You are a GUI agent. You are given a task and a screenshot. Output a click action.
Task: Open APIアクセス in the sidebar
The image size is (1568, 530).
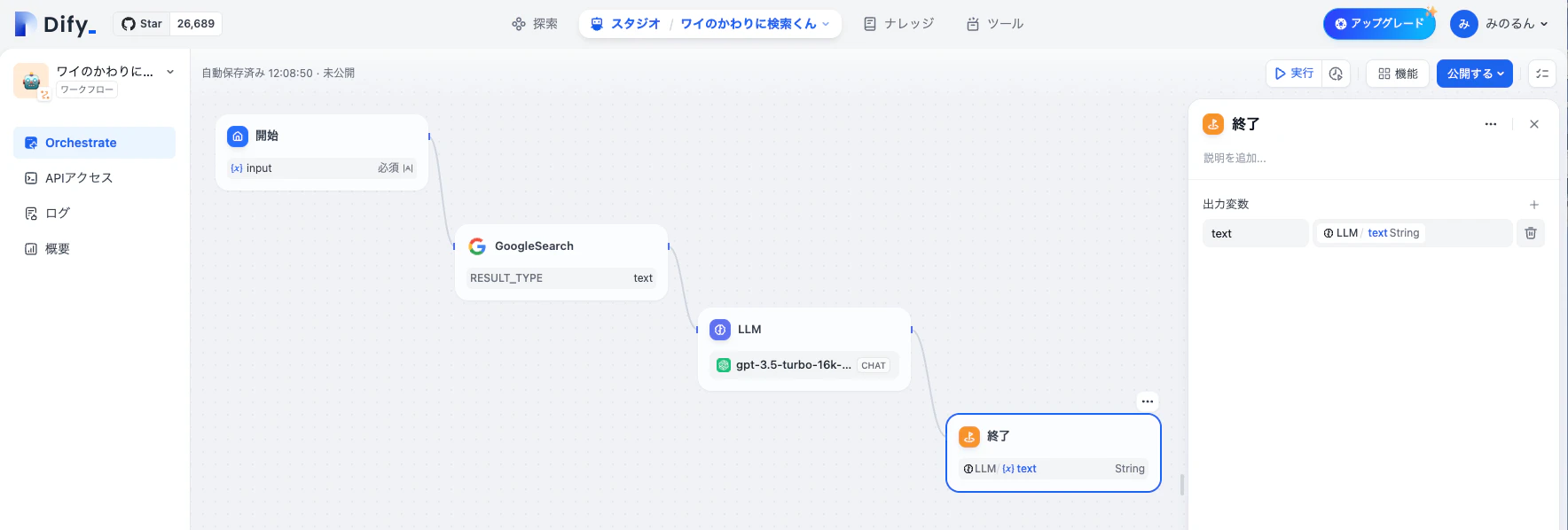94,178
